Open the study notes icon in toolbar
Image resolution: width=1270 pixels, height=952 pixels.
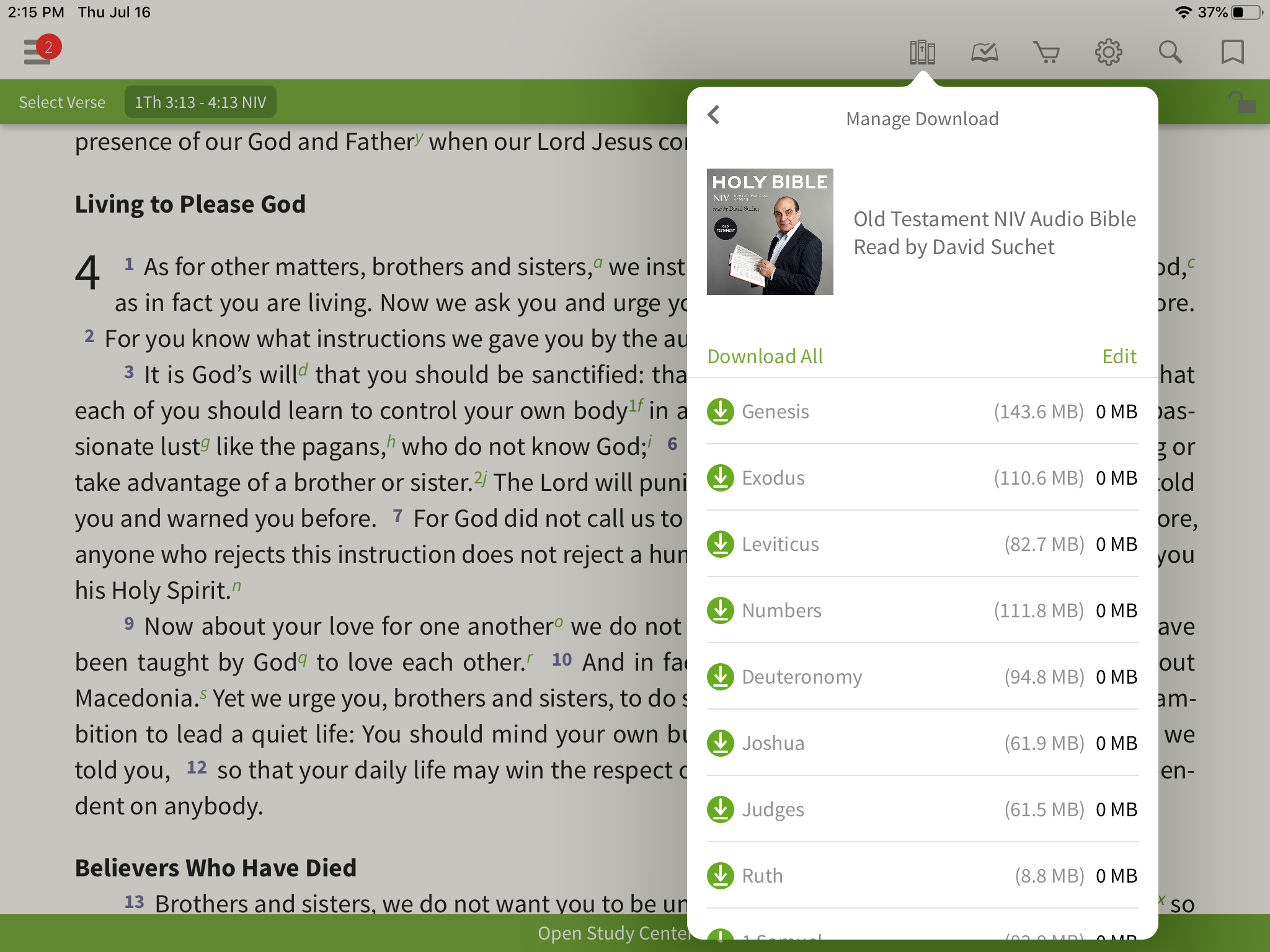[984, 52]
